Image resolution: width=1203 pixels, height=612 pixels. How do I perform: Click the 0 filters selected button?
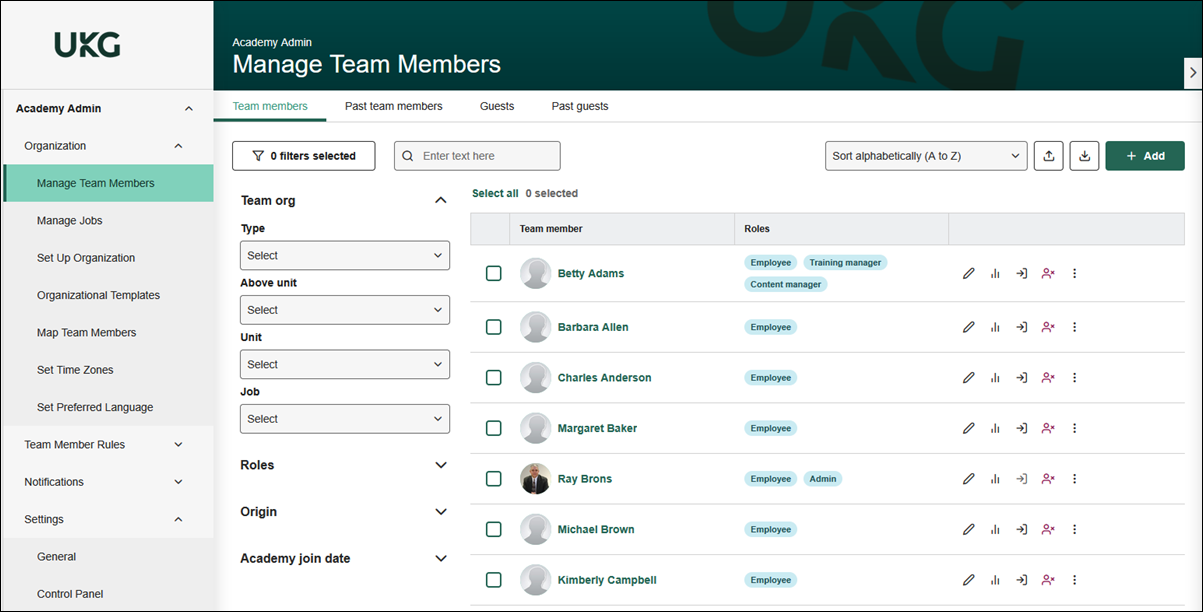click(x=304, y=156)
